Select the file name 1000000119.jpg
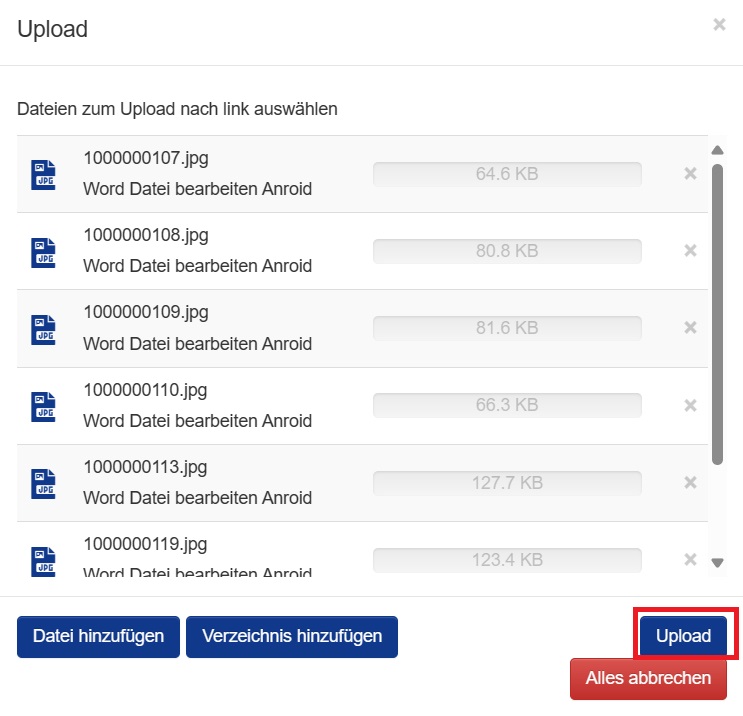Image resolution: width=743 pixels, height=716 pixels. [145, 544]
